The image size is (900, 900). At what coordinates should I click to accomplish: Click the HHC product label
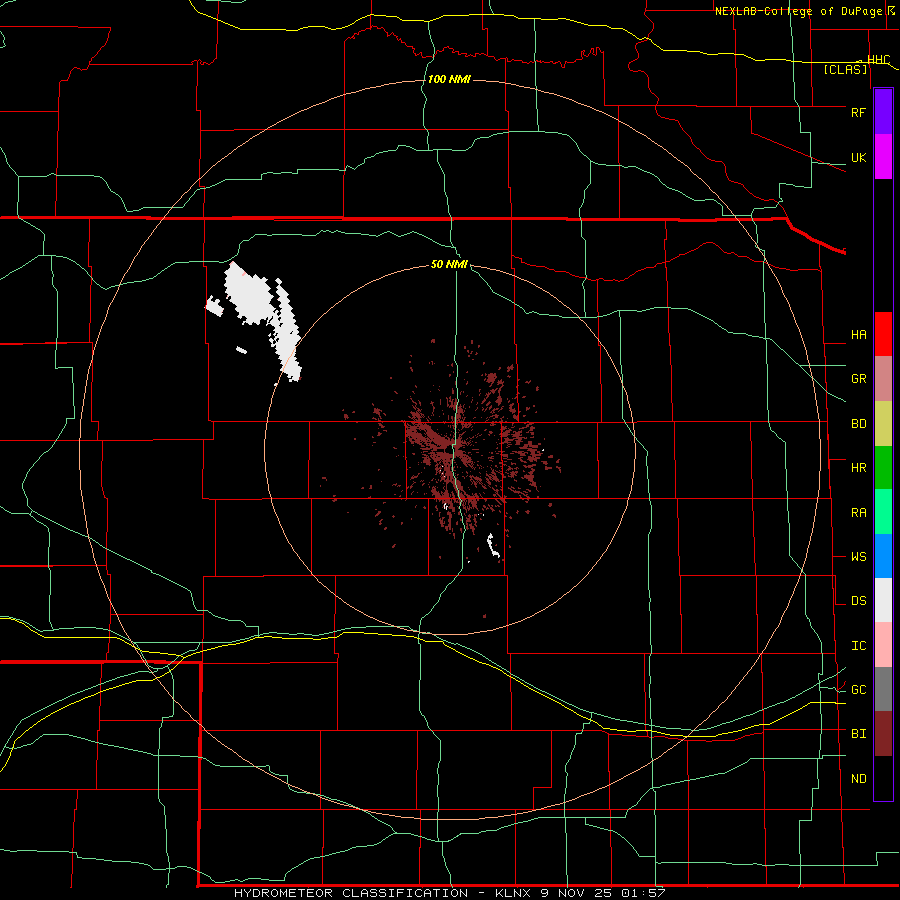(x=879, y=60)
